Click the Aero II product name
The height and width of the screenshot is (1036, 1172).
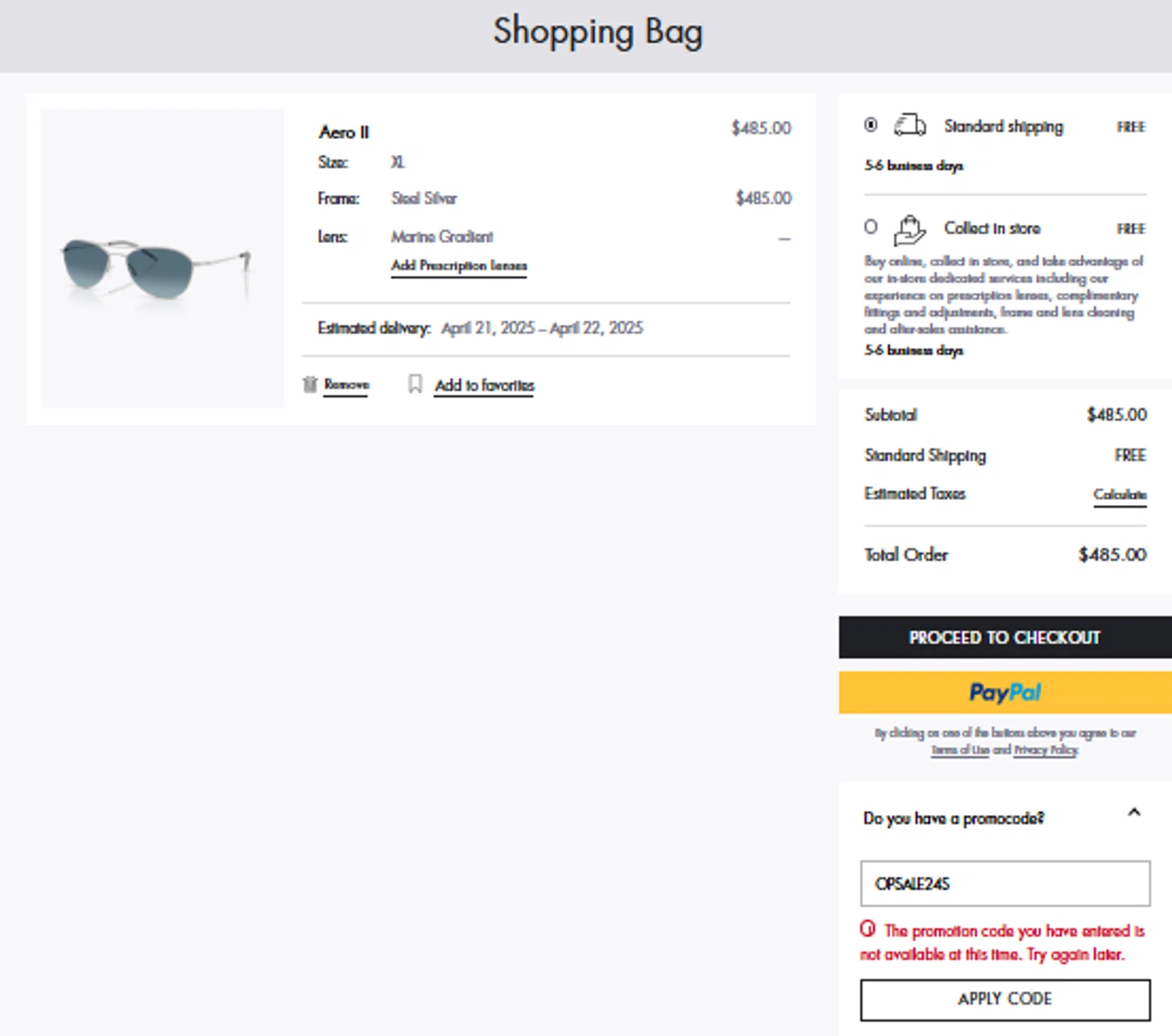click(x=344, y=132)
